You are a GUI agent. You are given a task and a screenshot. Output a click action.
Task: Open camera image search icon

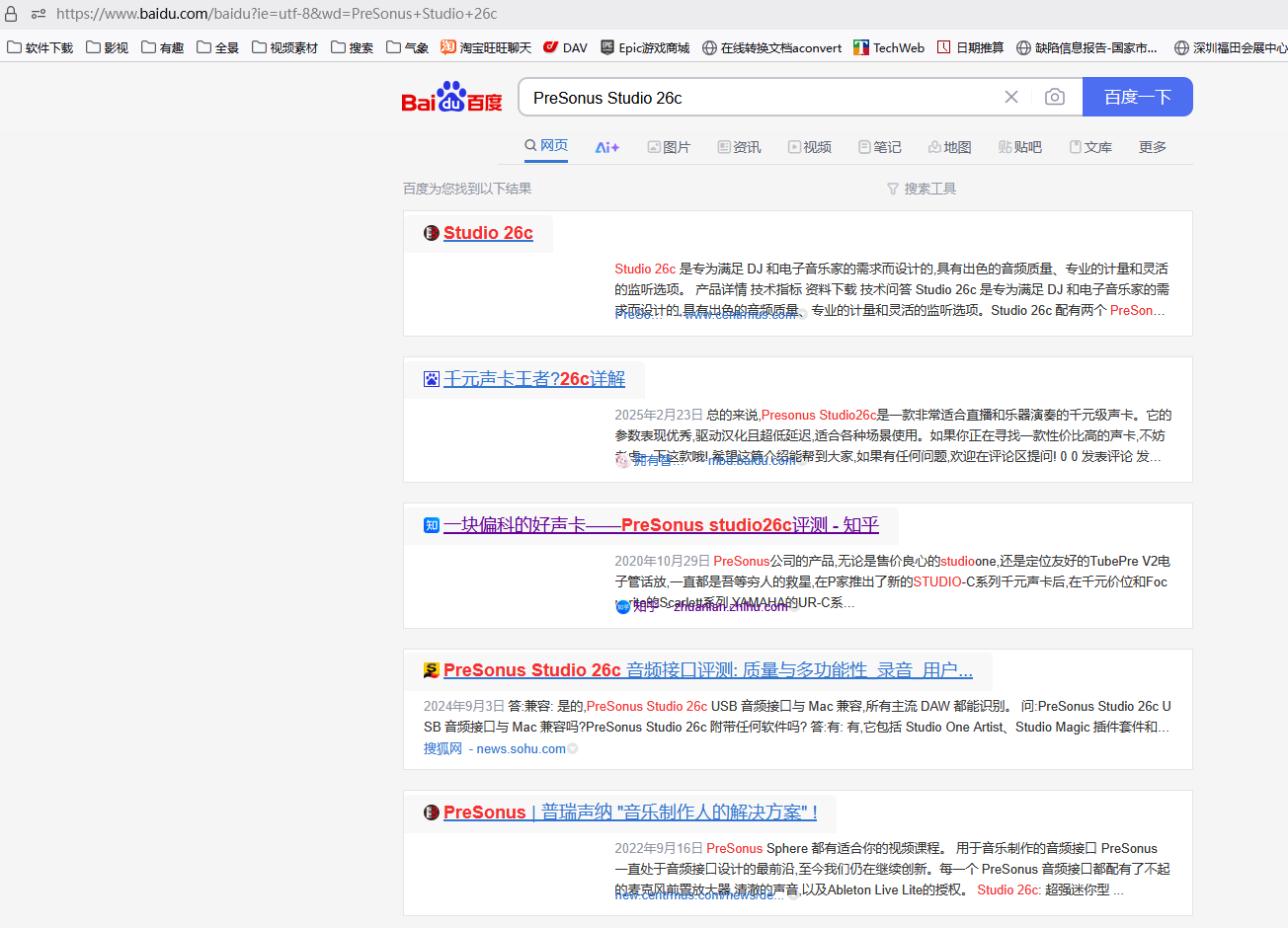coord(1054,97)
